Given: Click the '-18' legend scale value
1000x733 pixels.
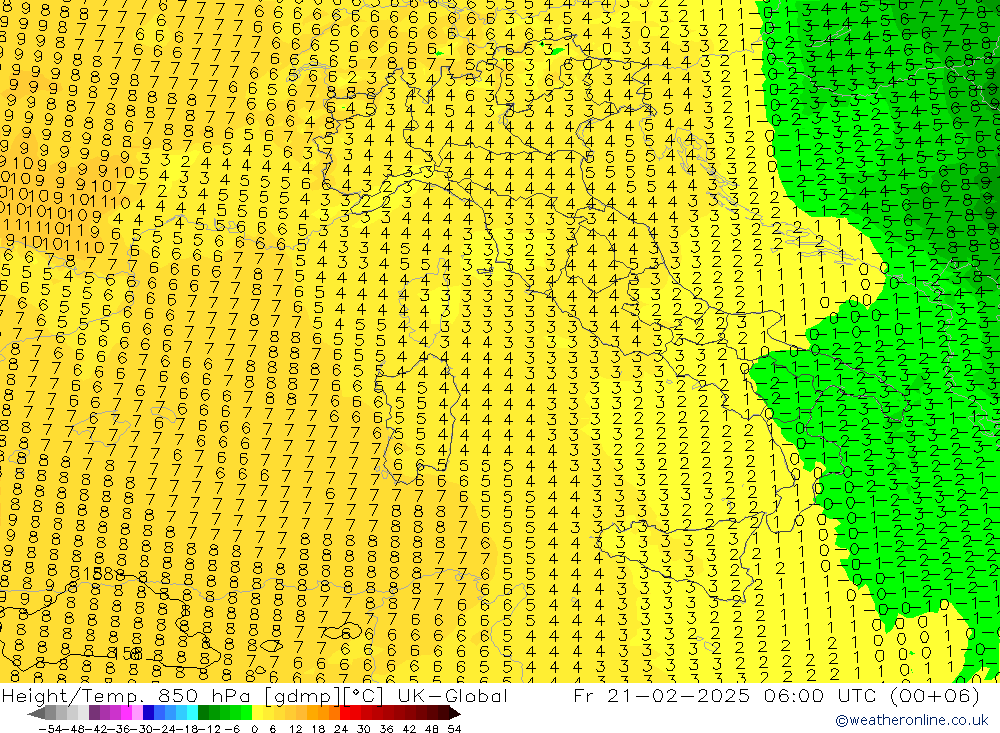Looking at the screenshot, I should click(186, 729).
